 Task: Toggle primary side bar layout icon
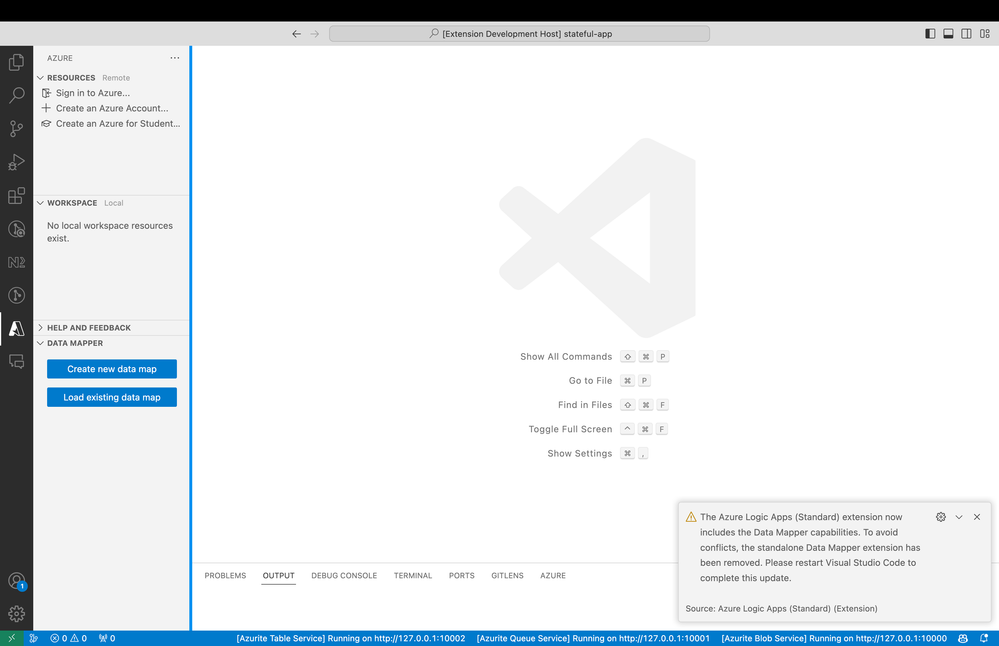(930, 34)
